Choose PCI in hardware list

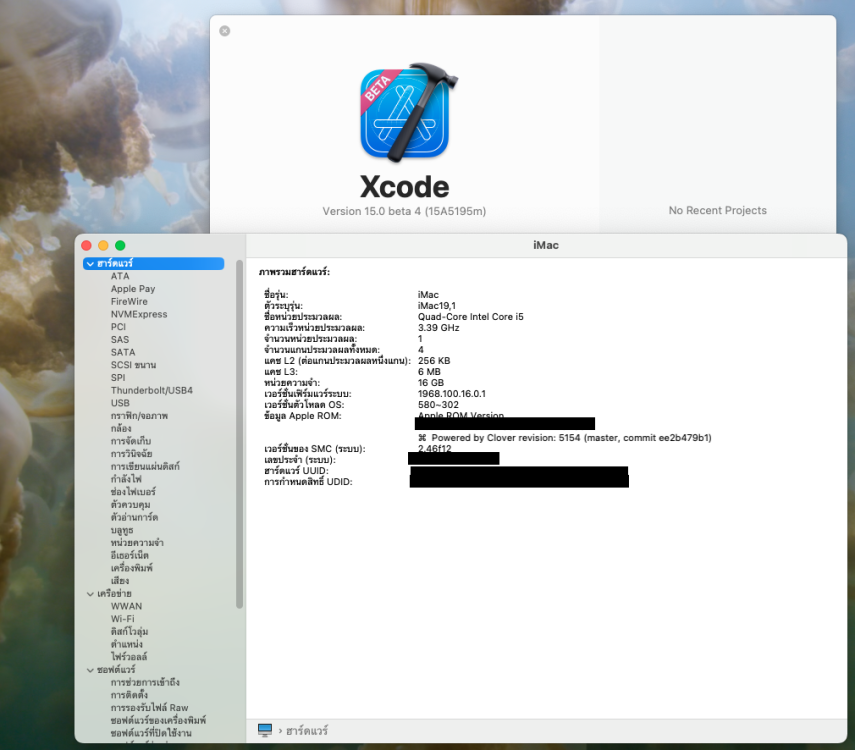118,327
